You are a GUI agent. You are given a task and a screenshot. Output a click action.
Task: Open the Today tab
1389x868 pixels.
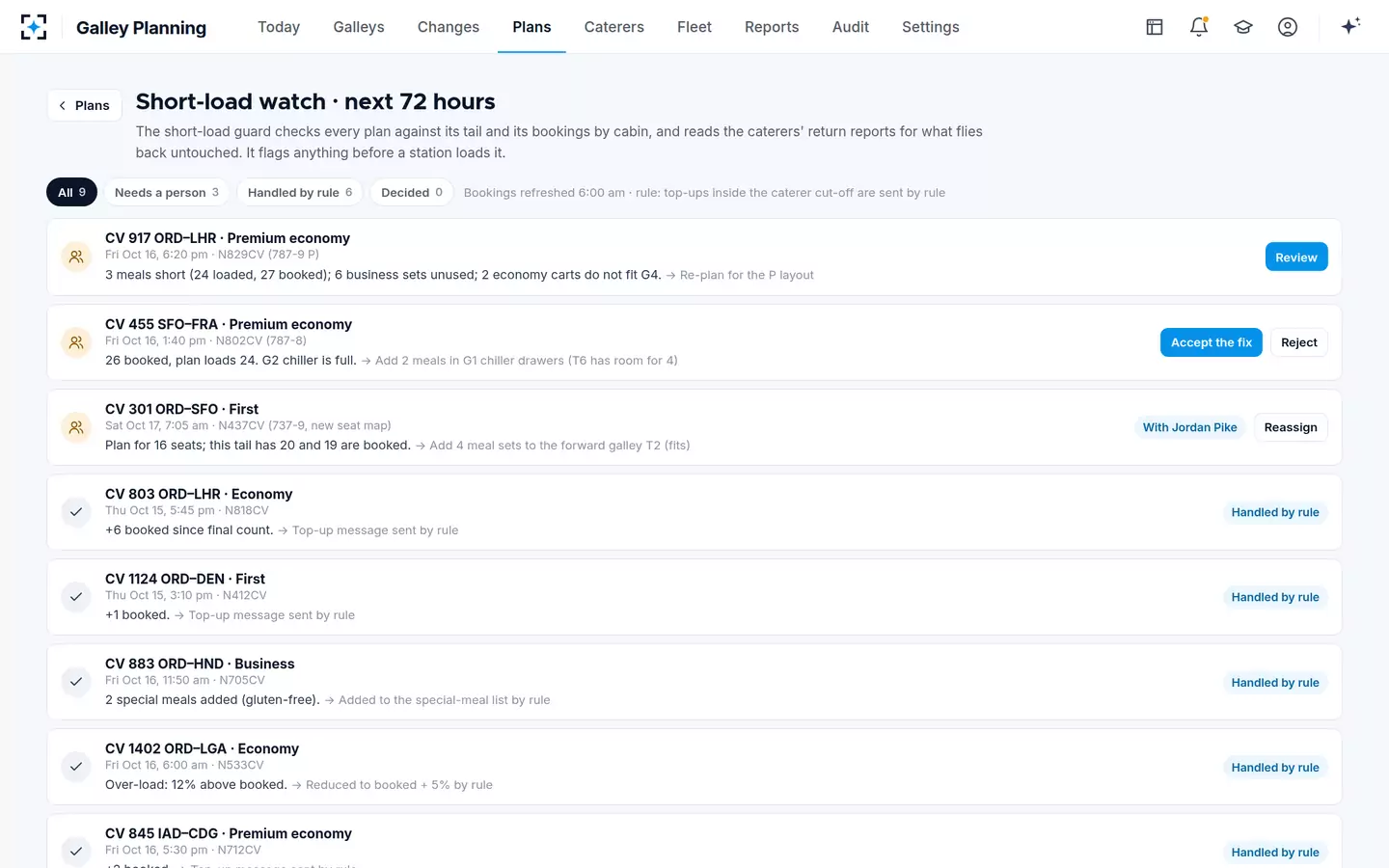coord(279,27)
